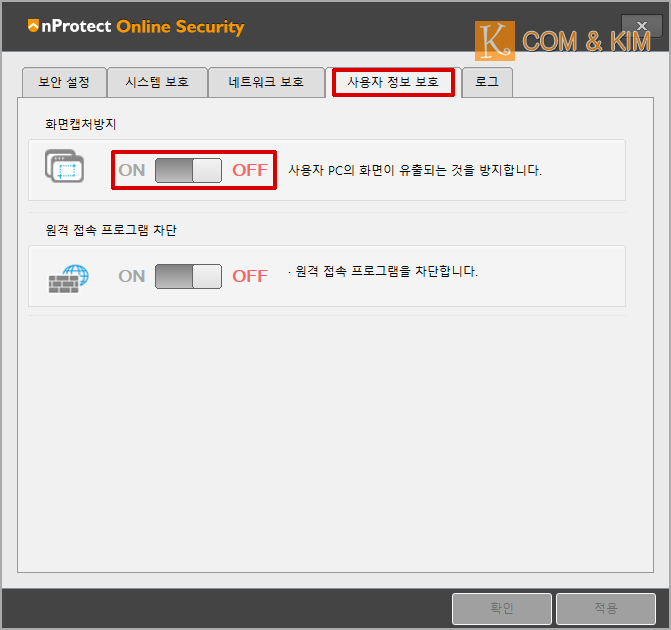Toggle the 화면캡처방지 switch
Image resolution: width=671 pixels, height=630 pixels.
[188, 170]
